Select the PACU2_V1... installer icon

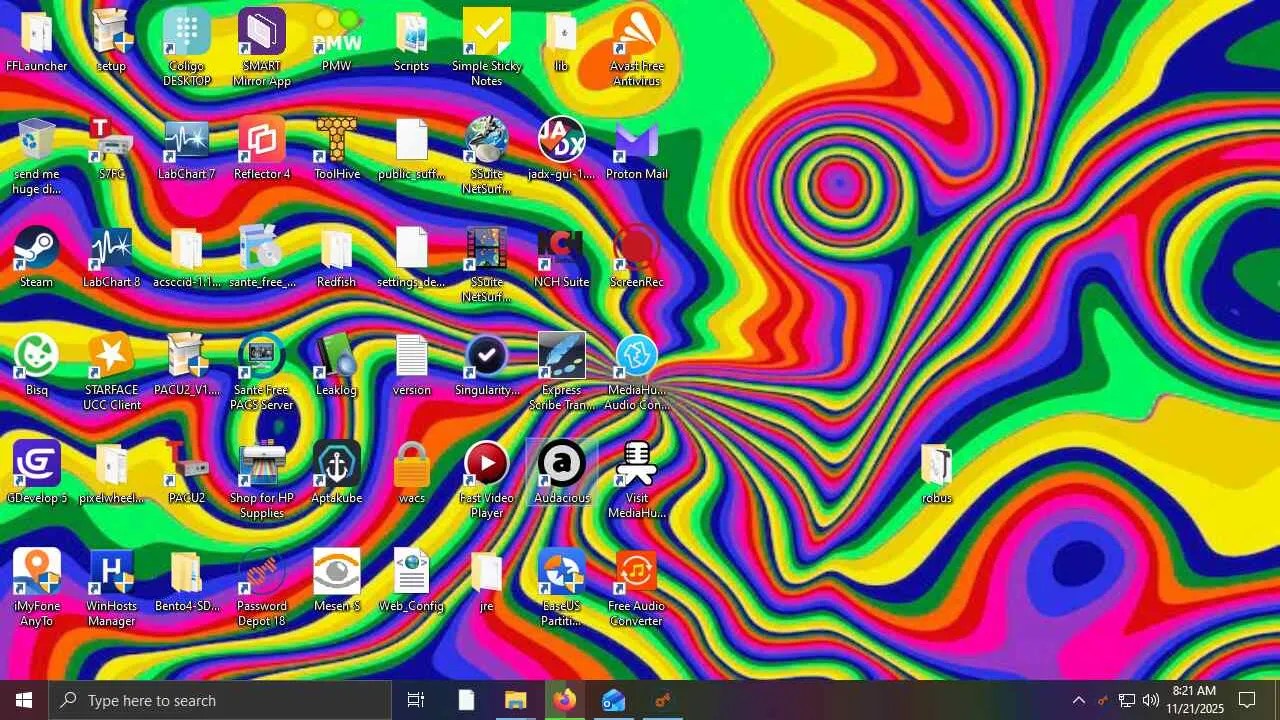(x=187, y=366)
